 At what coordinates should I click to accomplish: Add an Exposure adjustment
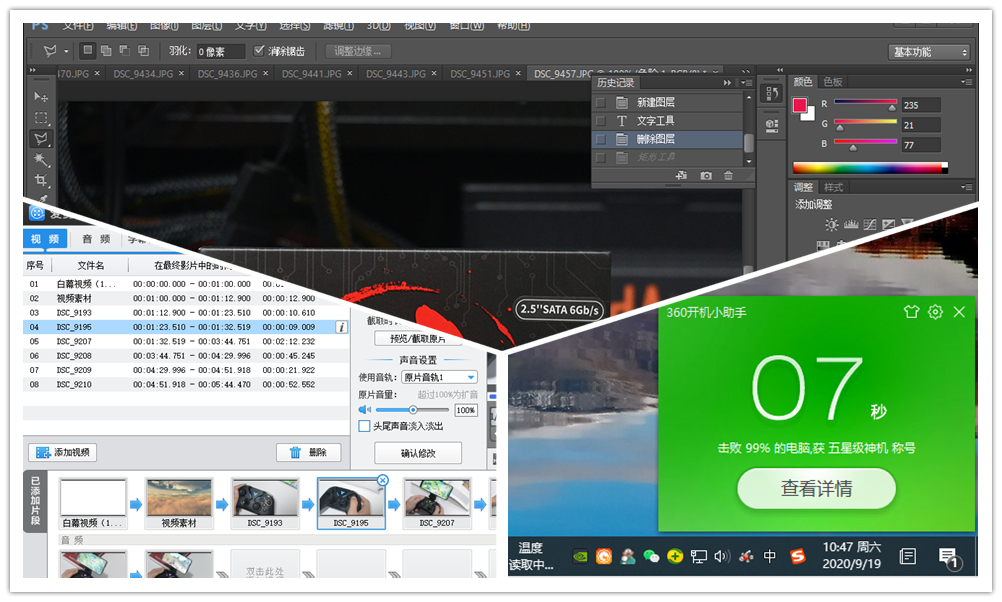click(x=888, y=224)
